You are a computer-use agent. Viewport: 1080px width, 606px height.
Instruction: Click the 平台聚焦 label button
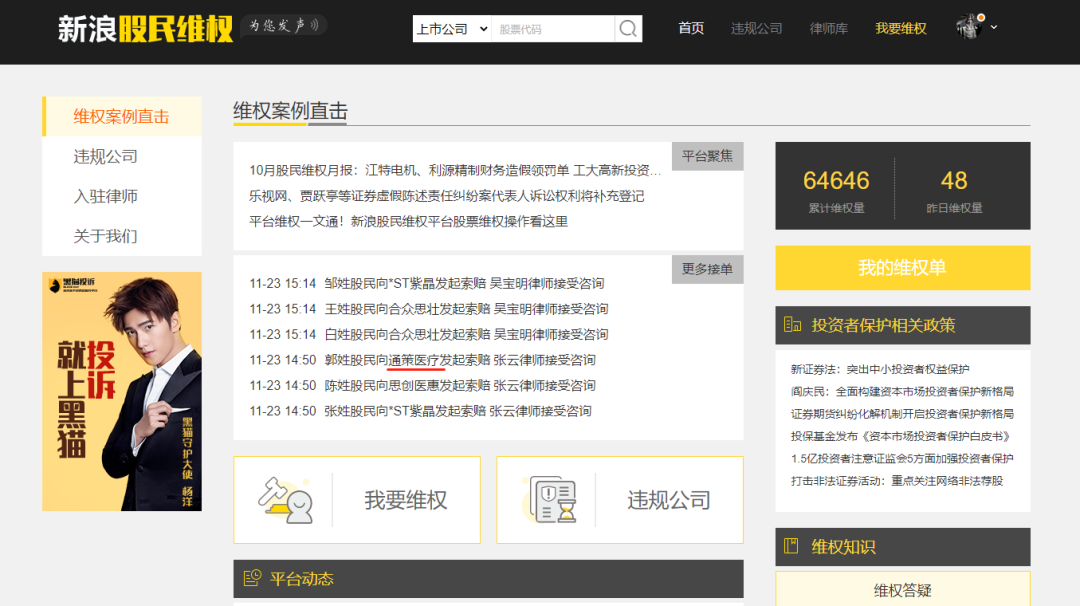707,156
